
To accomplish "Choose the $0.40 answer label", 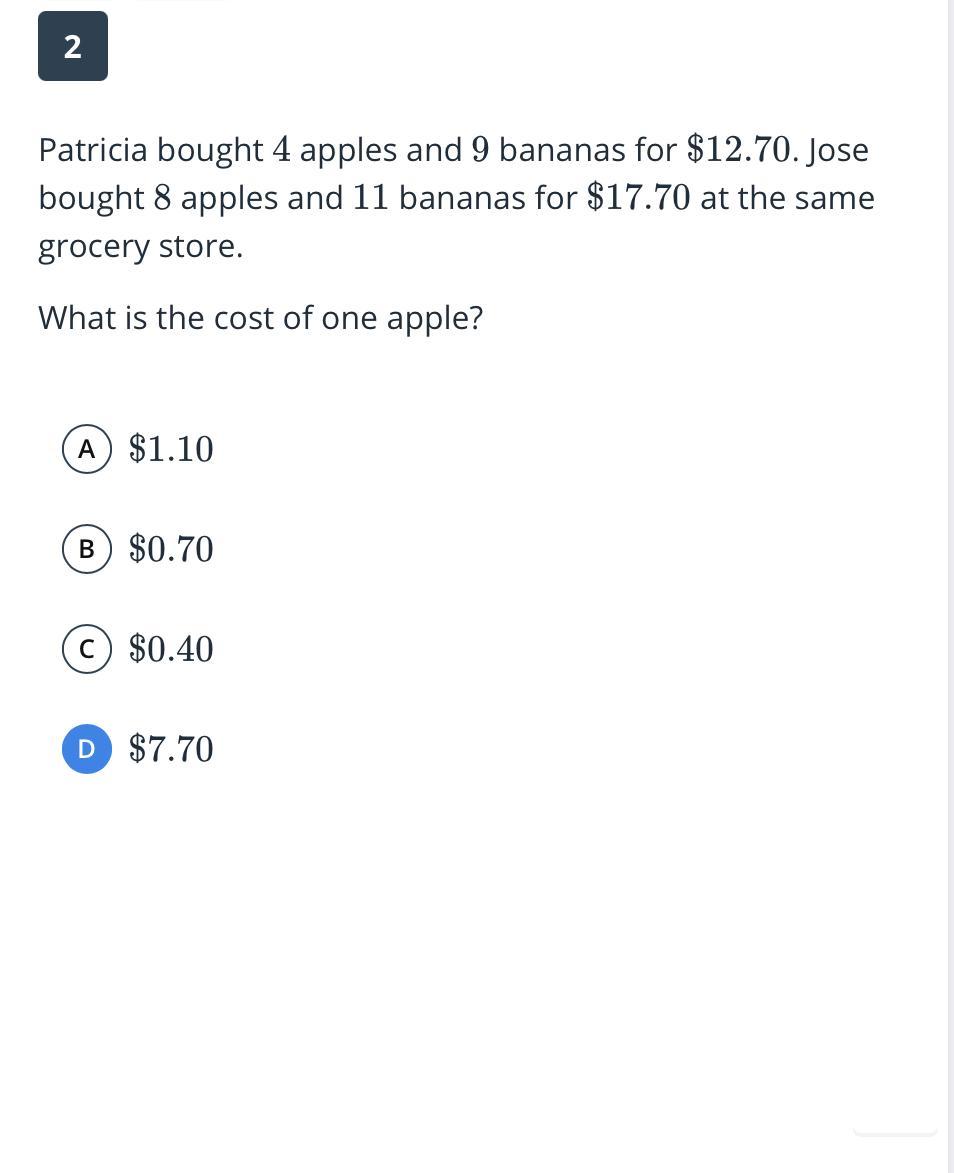I will click(171, 649).
